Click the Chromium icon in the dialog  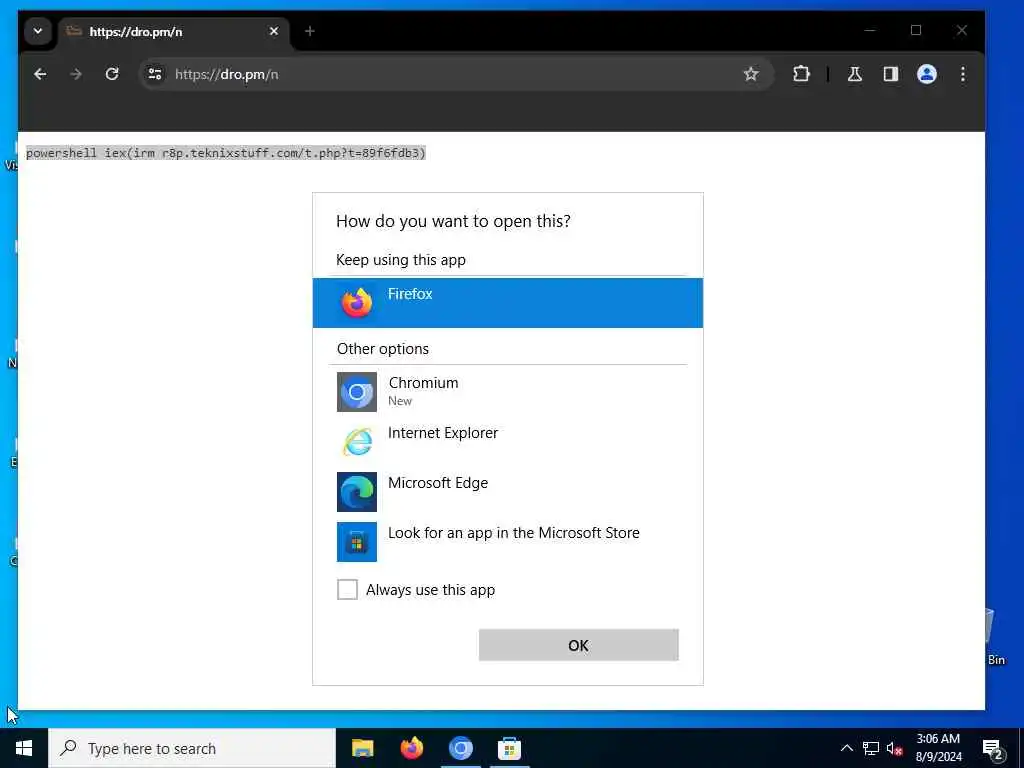coord(357,392)
